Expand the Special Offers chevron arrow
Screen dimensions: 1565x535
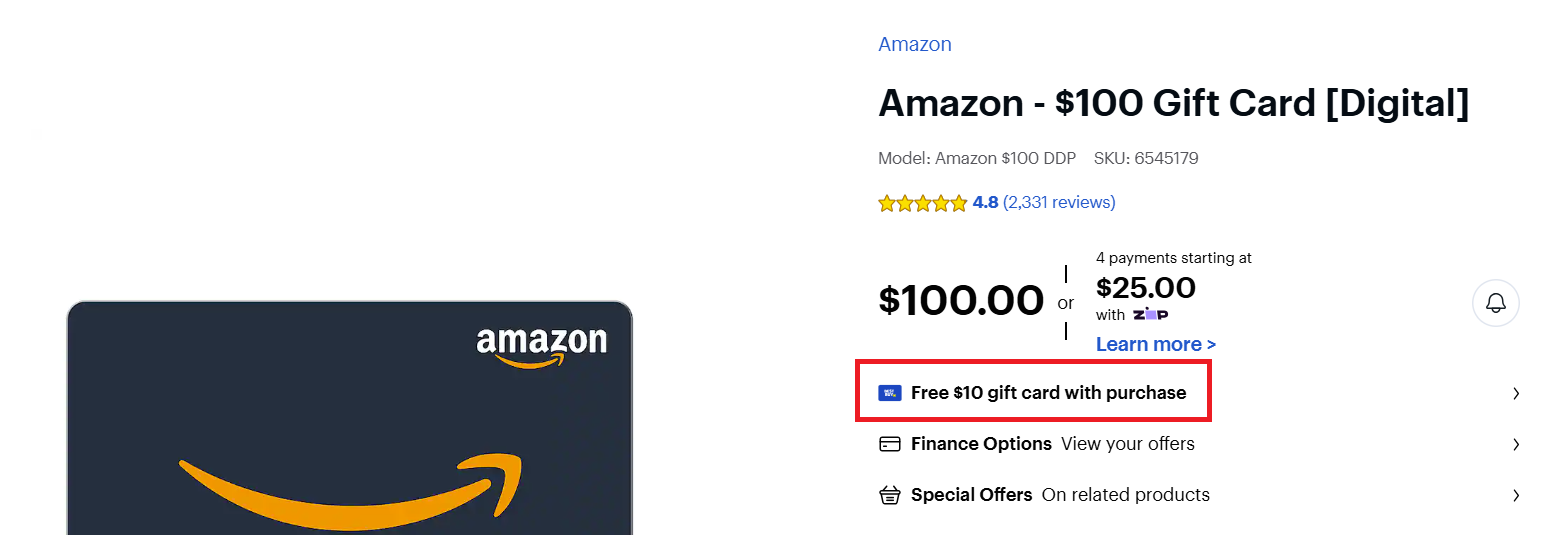click(x=1516, y=495)
